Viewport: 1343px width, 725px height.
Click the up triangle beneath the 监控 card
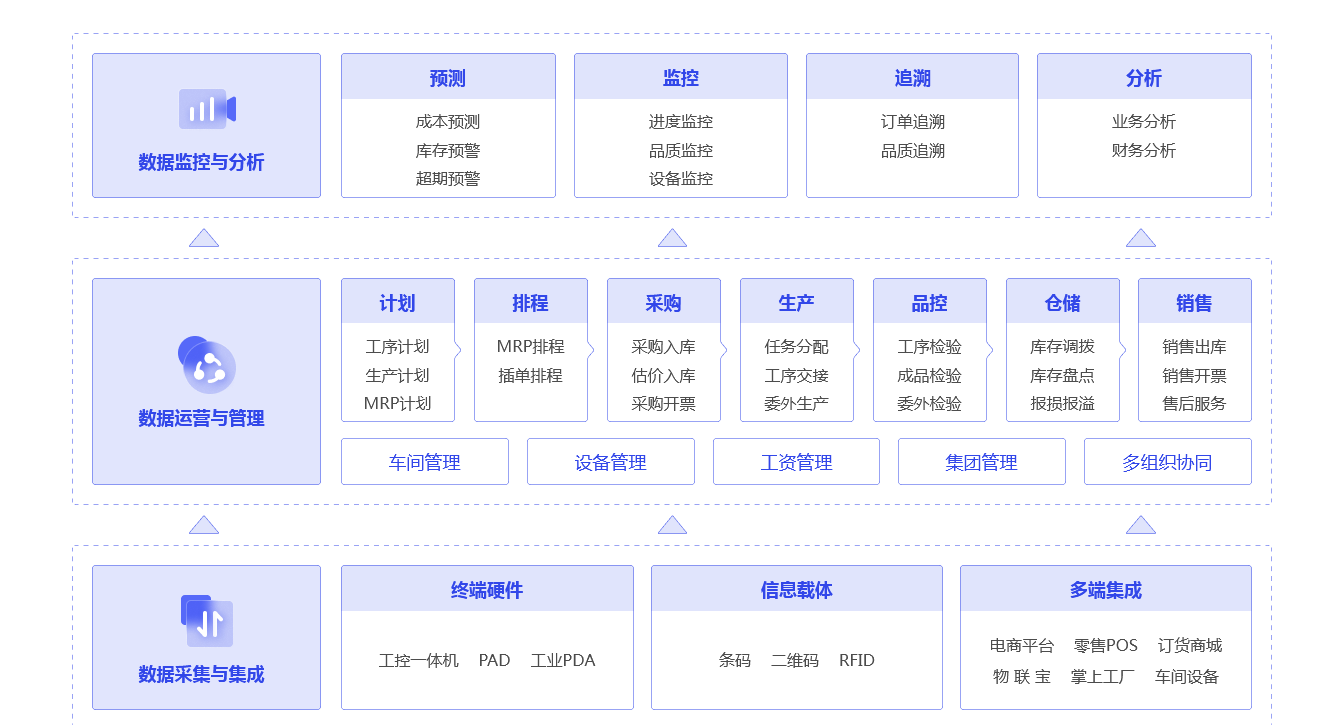672,238
